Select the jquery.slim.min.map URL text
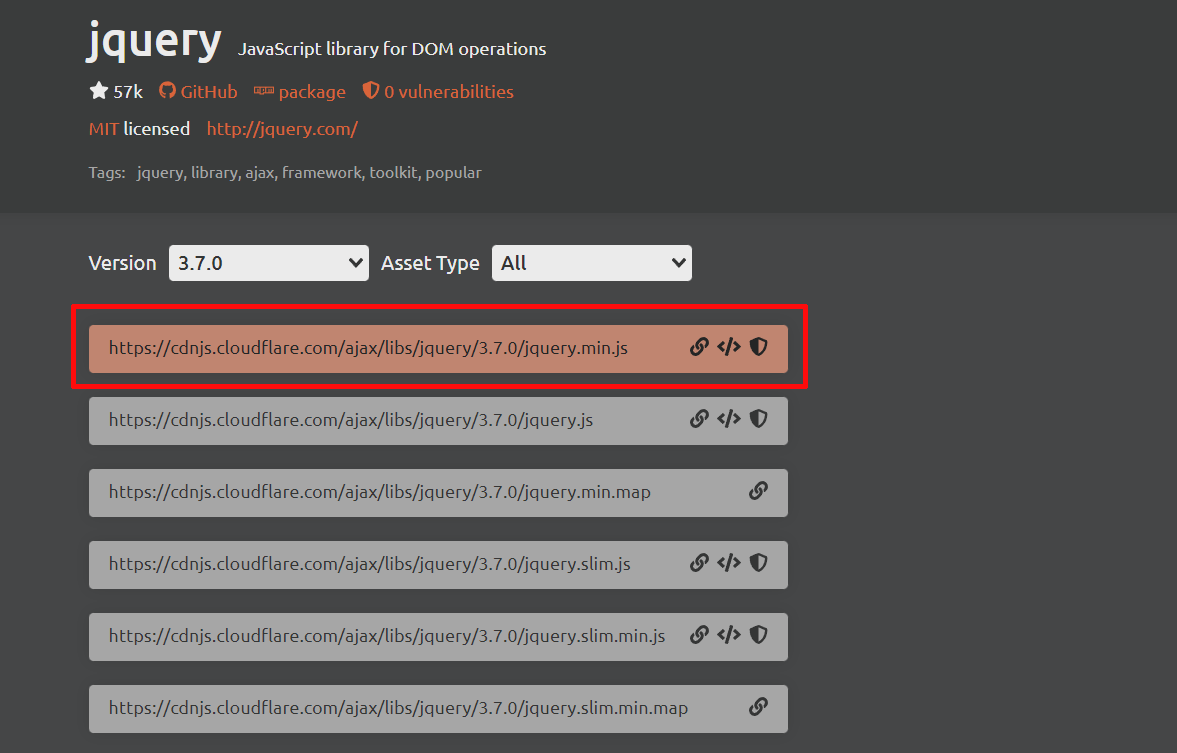Viewport: 1177px width, 753px height. pos(398,708)
